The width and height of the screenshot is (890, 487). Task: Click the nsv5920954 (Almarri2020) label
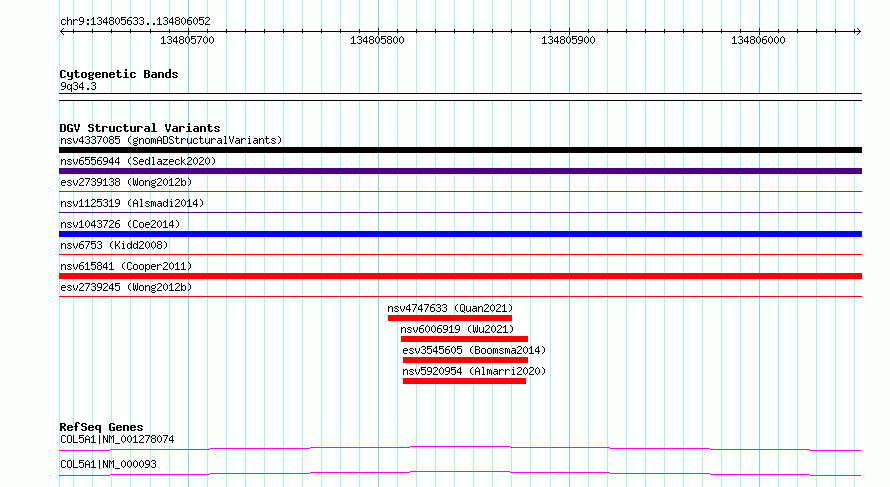474,371
